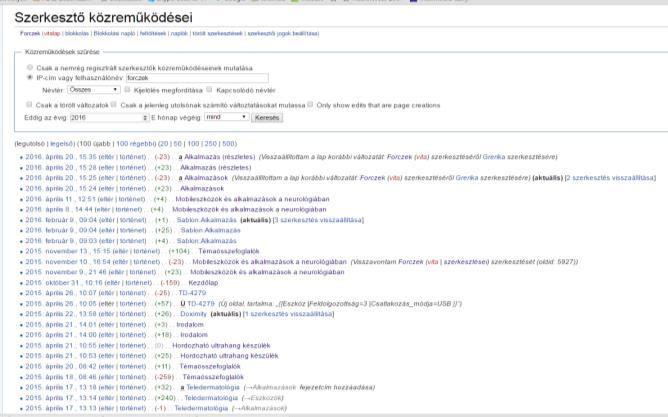Viewport: 668px width, 417px height.
Task: Show 50 results per page
Action: [x=178, y=144]
